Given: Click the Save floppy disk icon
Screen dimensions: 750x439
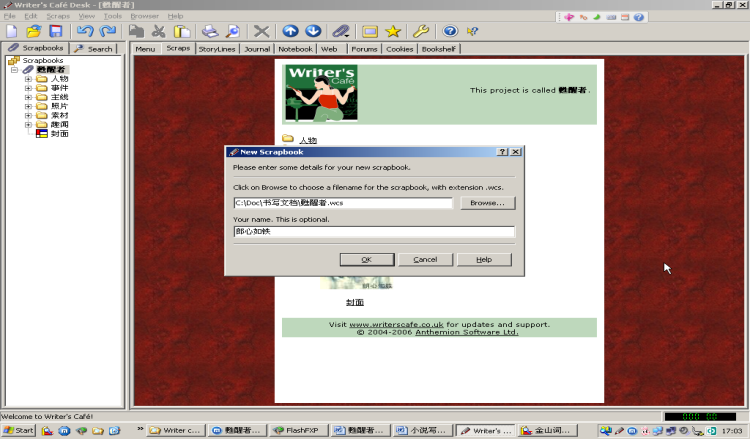Looking at the screenshot, I should [56, 32].
